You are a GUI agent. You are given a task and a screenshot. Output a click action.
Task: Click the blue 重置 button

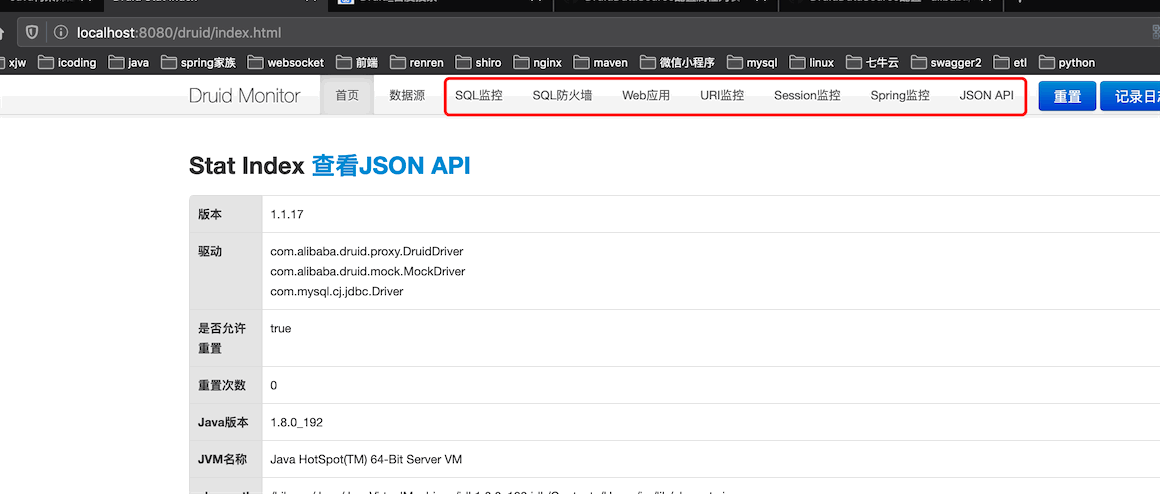pyautogui.click(x=1067, y=96)
